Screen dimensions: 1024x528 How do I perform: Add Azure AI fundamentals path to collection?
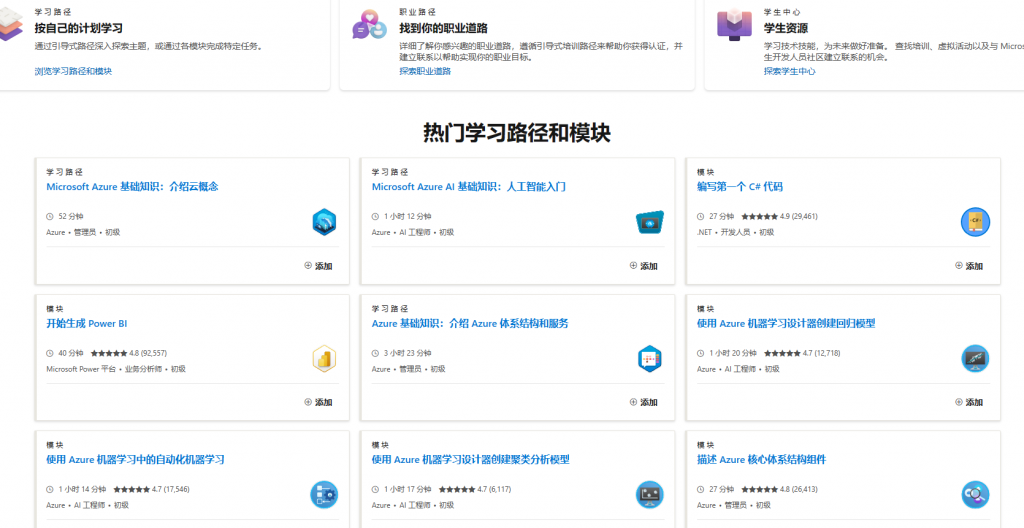point(643,266)
